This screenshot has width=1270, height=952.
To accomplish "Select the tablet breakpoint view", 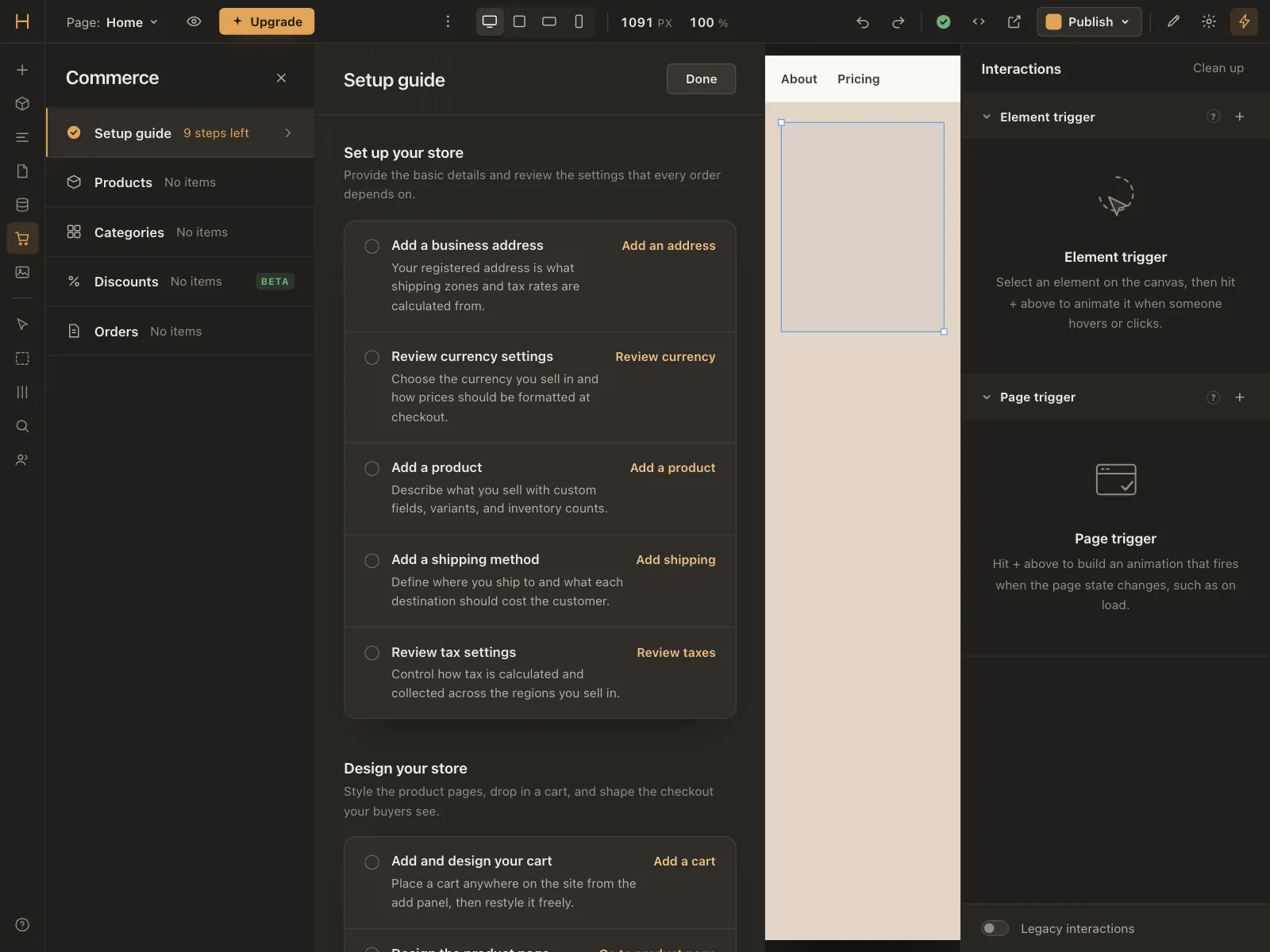I will click(519, 21).
